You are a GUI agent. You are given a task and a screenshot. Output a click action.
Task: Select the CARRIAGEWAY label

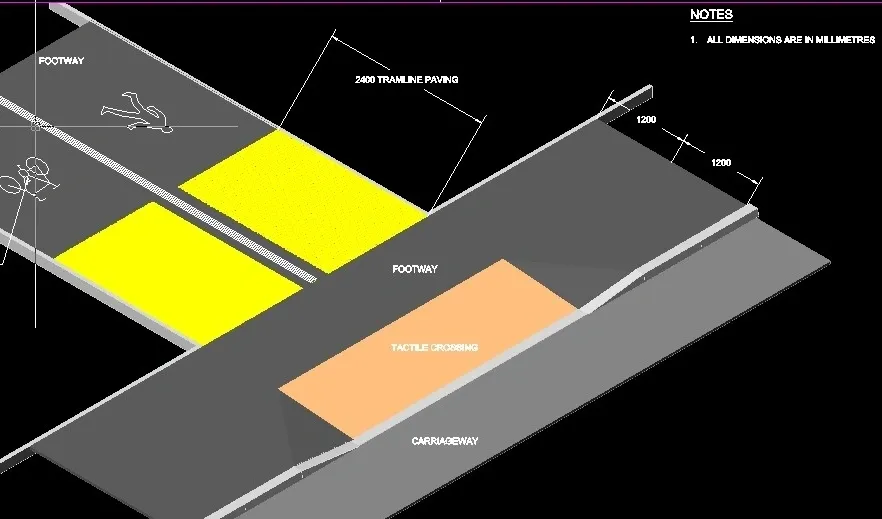click(445, 441)
